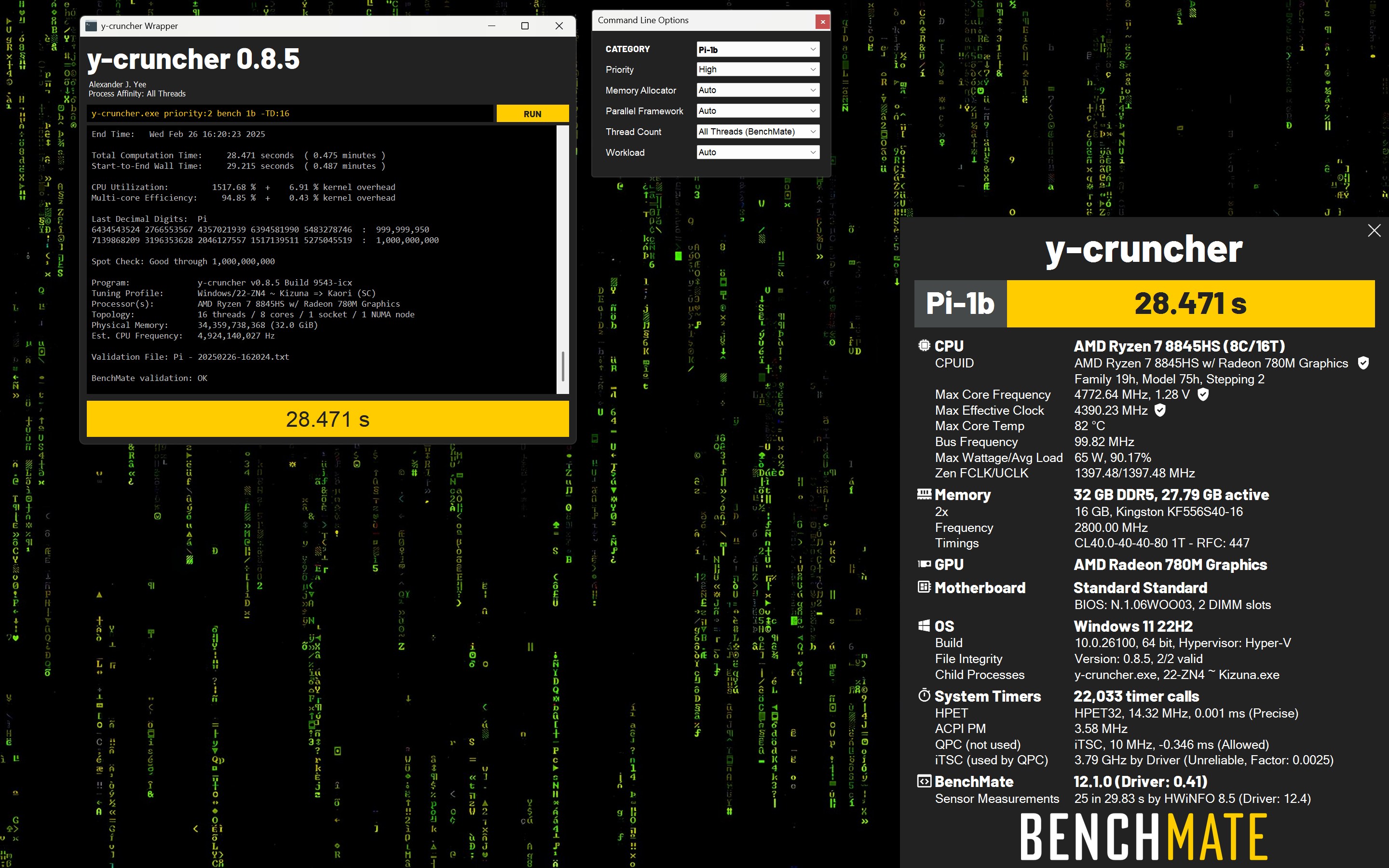Image resolution: width=1389 pixels, height=868 pixels.
Task: Click the Pi-1b label box in the BenchMate panel
Action: tap(960, 304)
